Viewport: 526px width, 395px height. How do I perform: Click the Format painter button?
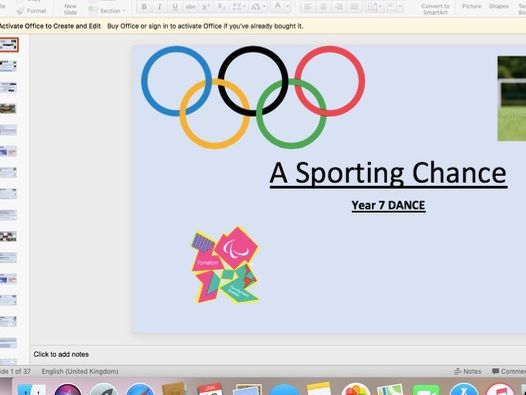pos(32,11)
